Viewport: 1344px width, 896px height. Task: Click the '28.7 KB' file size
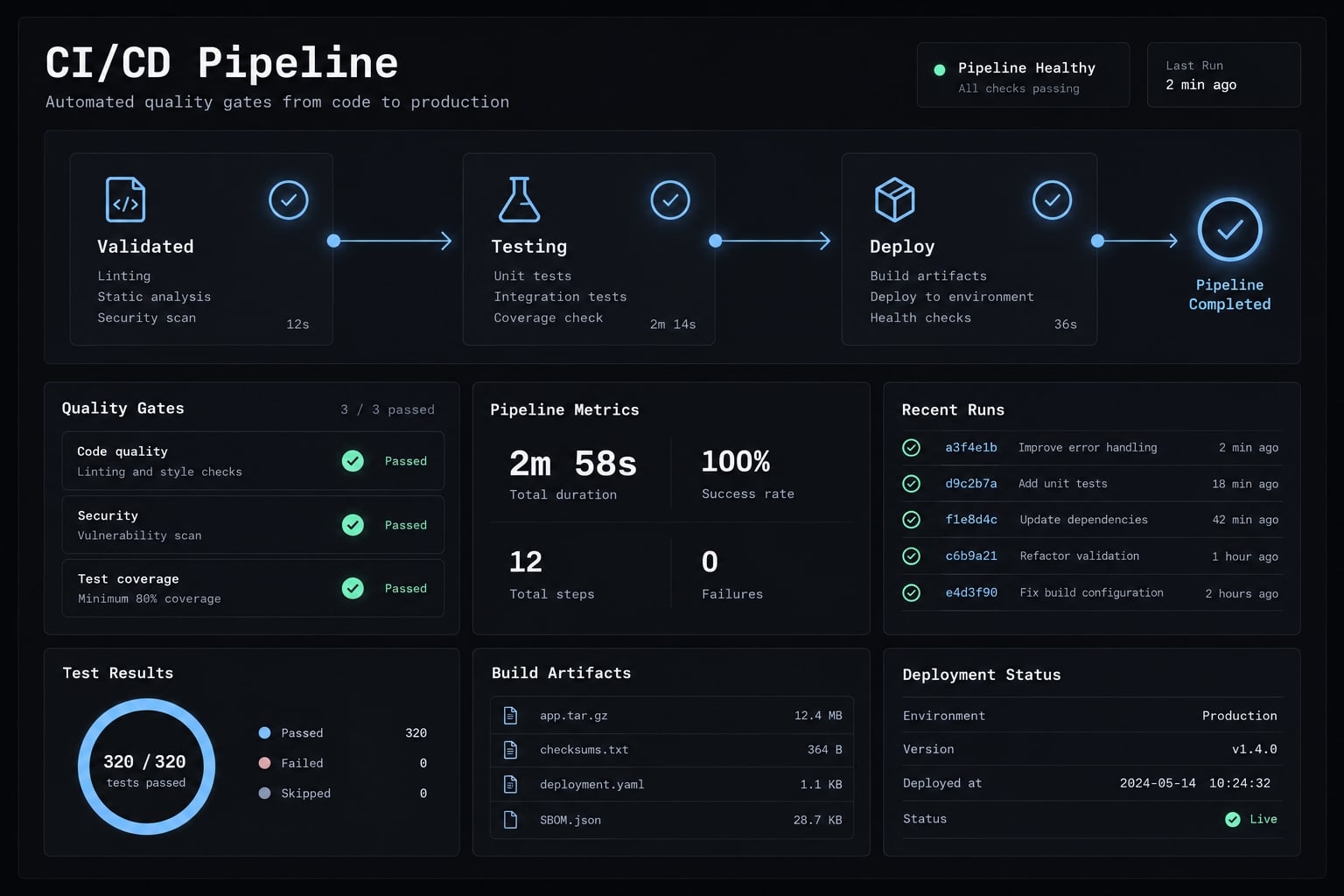point(817,820)
